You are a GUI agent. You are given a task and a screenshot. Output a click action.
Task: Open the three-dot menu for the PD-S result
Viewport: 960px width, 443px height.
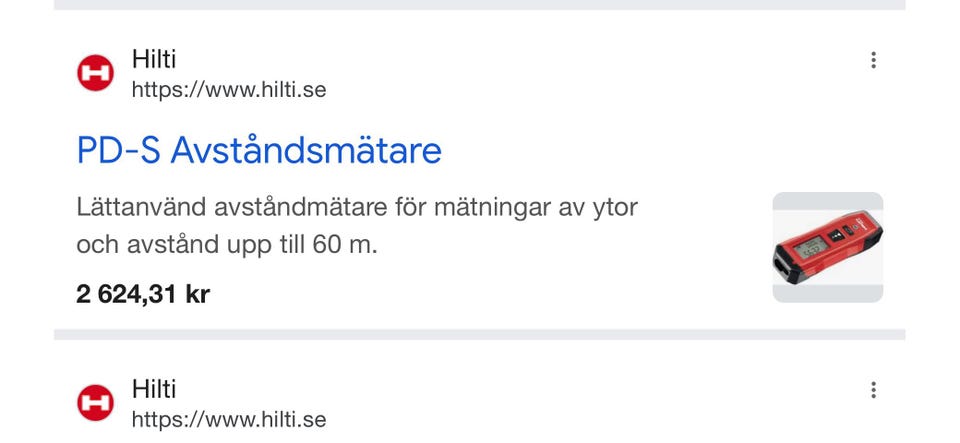(873, 61)
